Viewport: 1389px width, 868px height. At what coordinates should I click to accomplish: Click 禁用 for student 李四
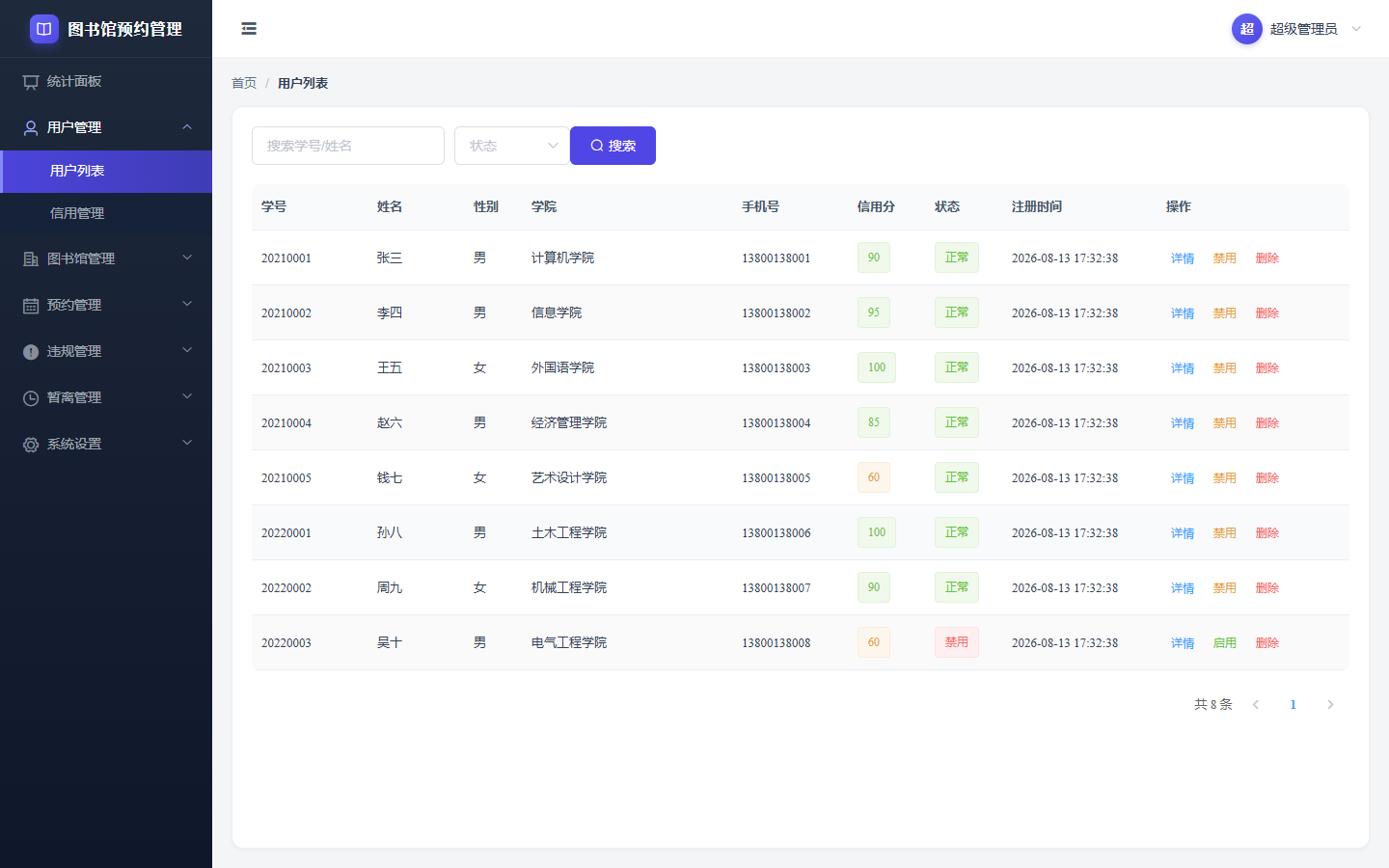[1225, 313]
